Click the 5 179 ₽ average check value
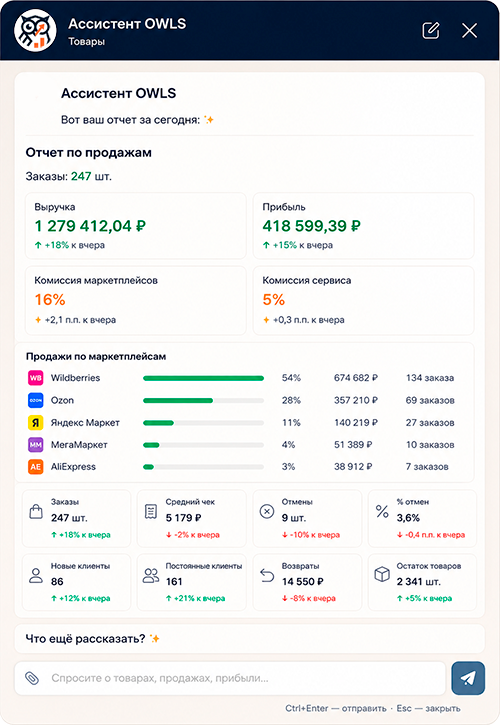500x725 pixels. pos(183,518)
